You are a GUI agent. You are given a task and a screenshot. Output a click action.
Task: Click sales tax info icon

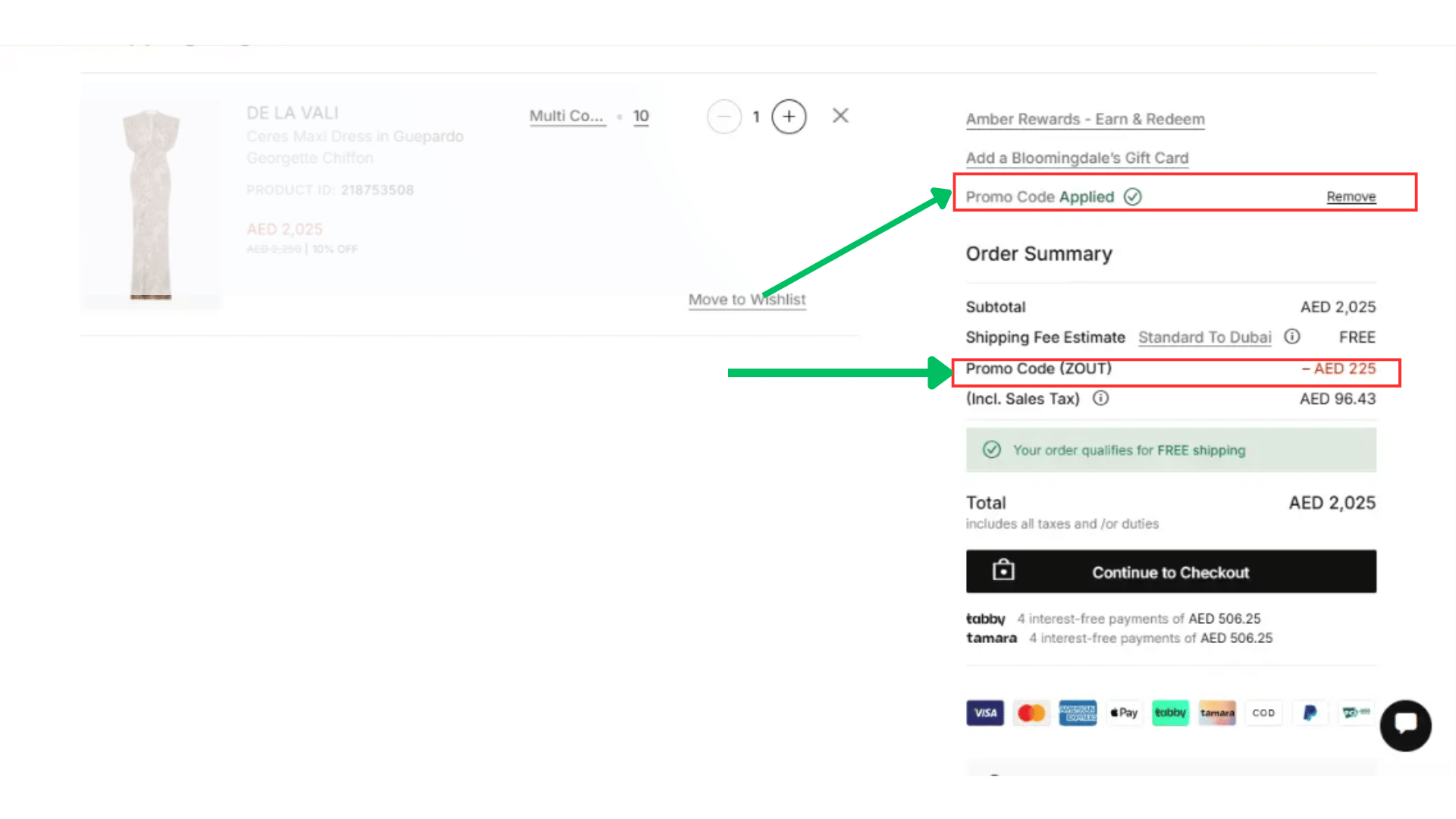click(1100, 398)
